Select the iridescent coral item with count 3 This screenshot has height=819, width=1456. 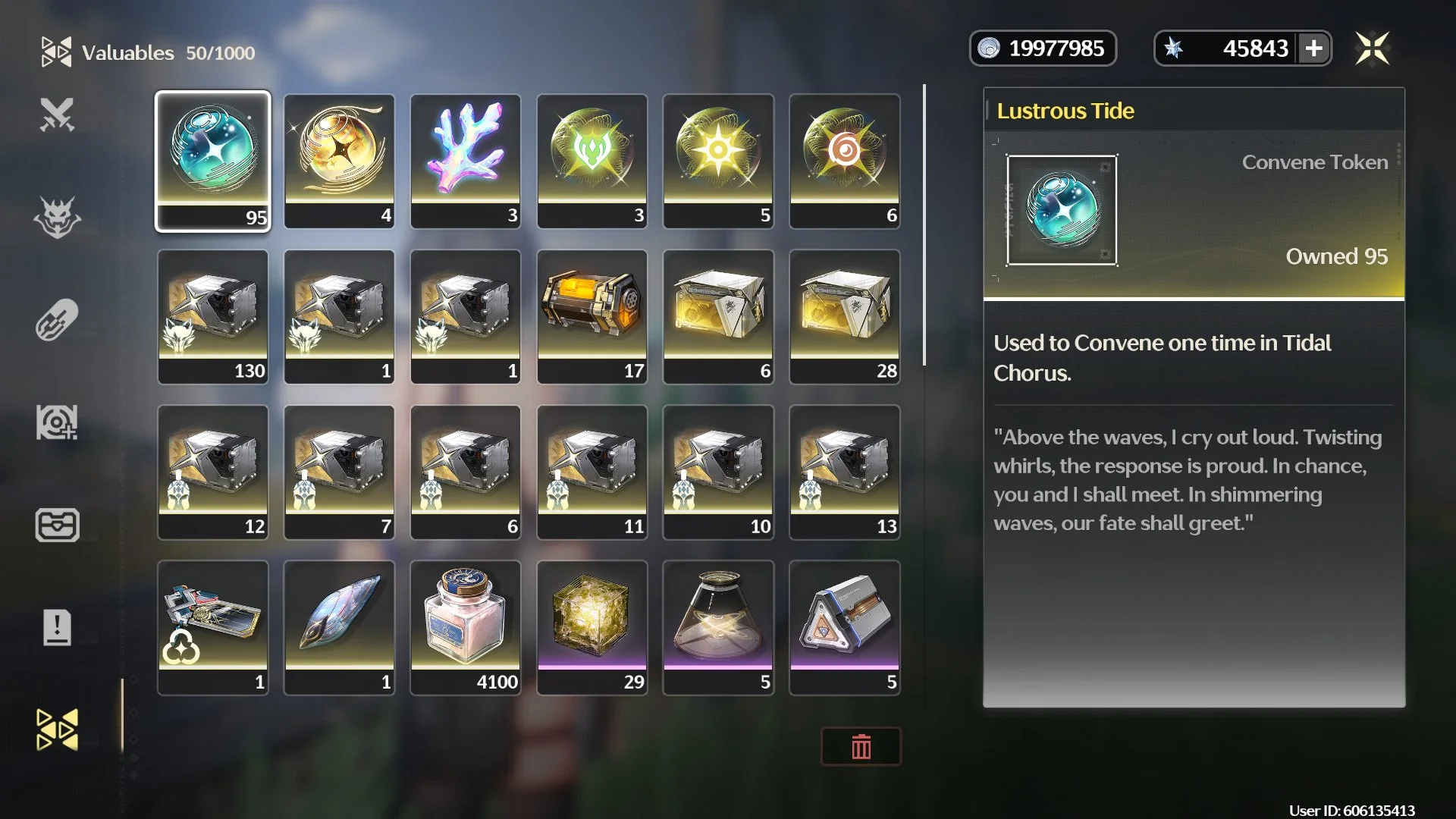466,162
